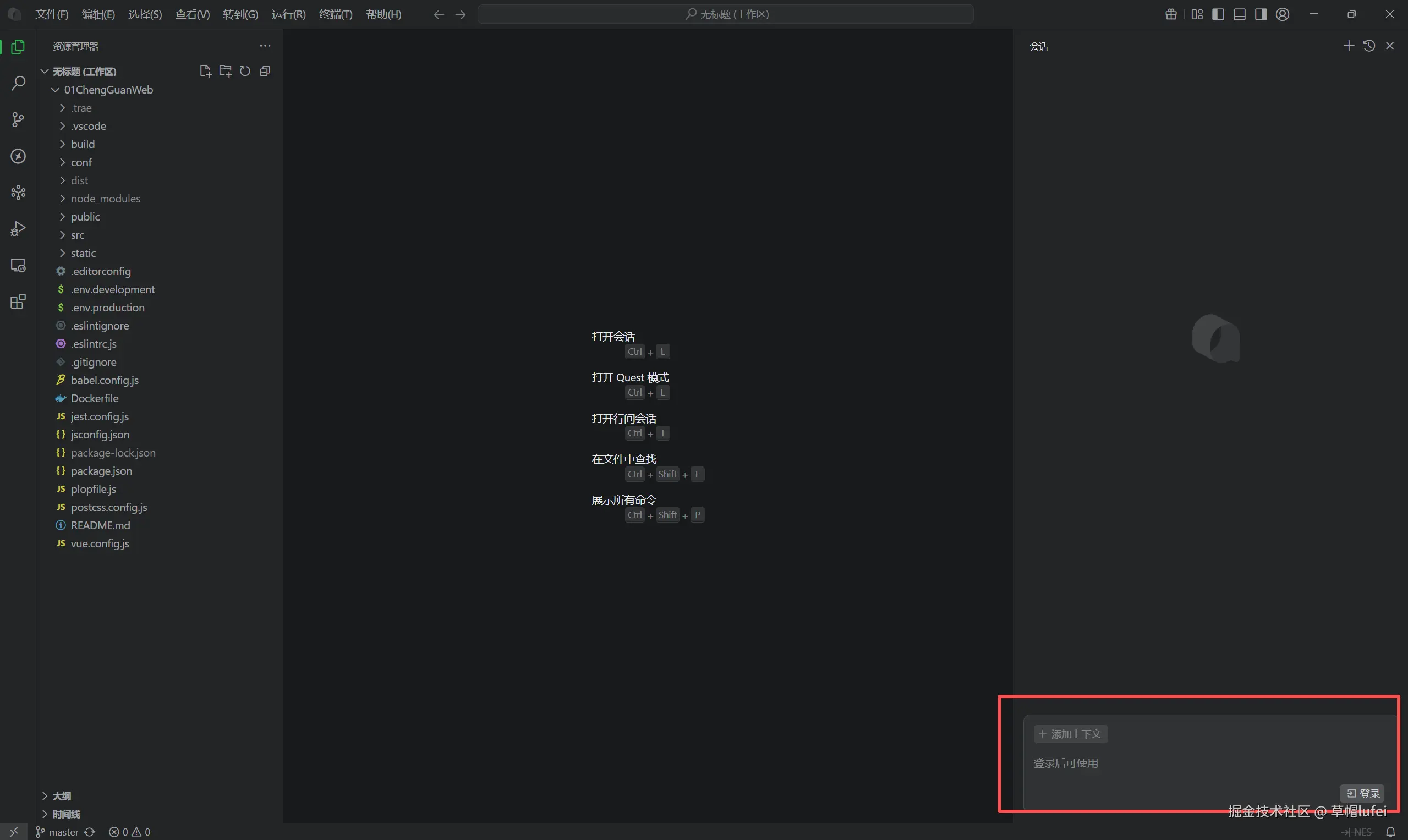Viewport: 1408px width, 840px height.
Task: Open the Search view in the activity bar
Action: [x=18, y=83]
